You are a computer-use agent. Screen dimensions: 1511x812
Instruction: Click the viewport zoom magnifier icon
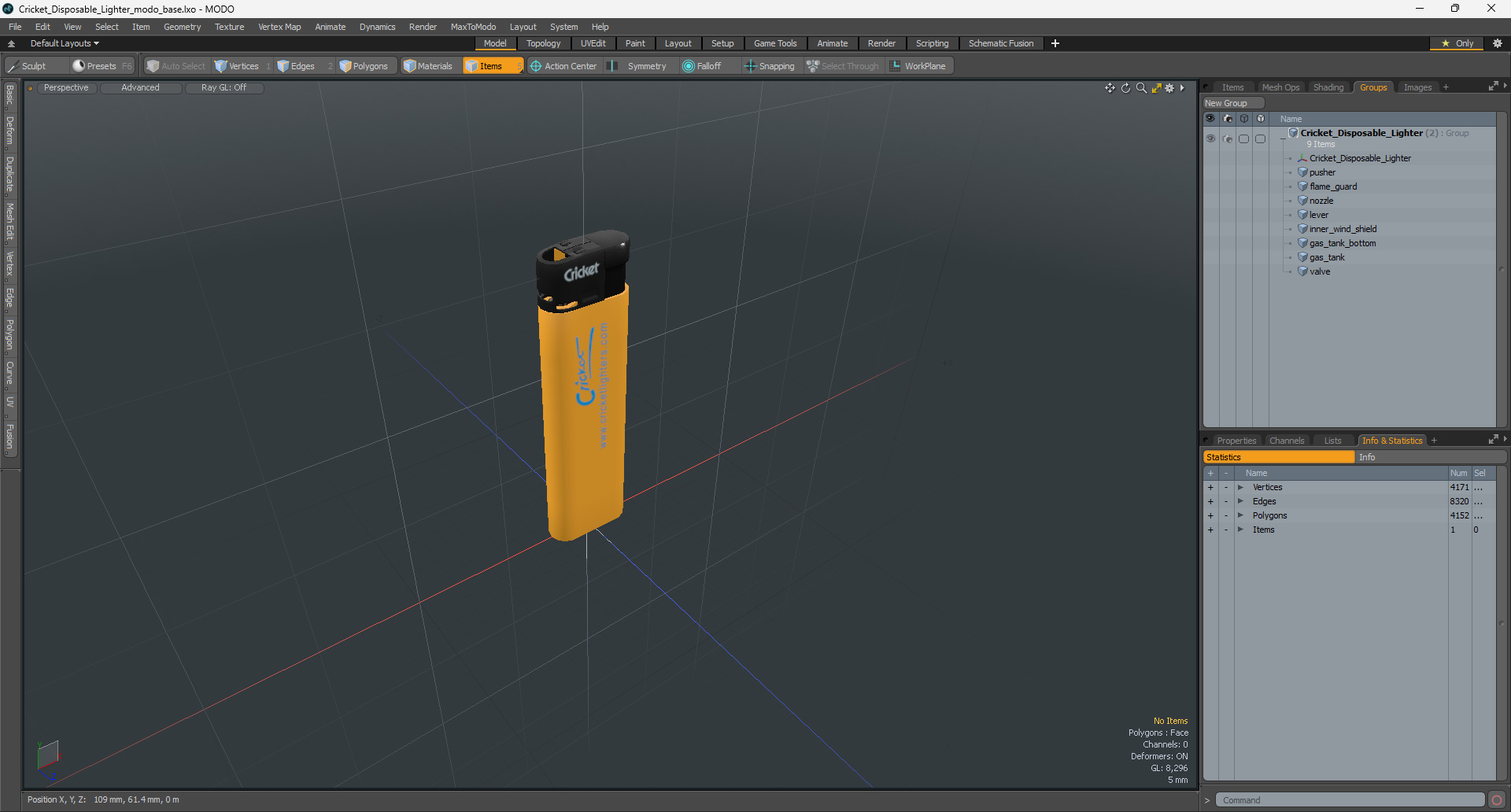(x=1141, y=88)
